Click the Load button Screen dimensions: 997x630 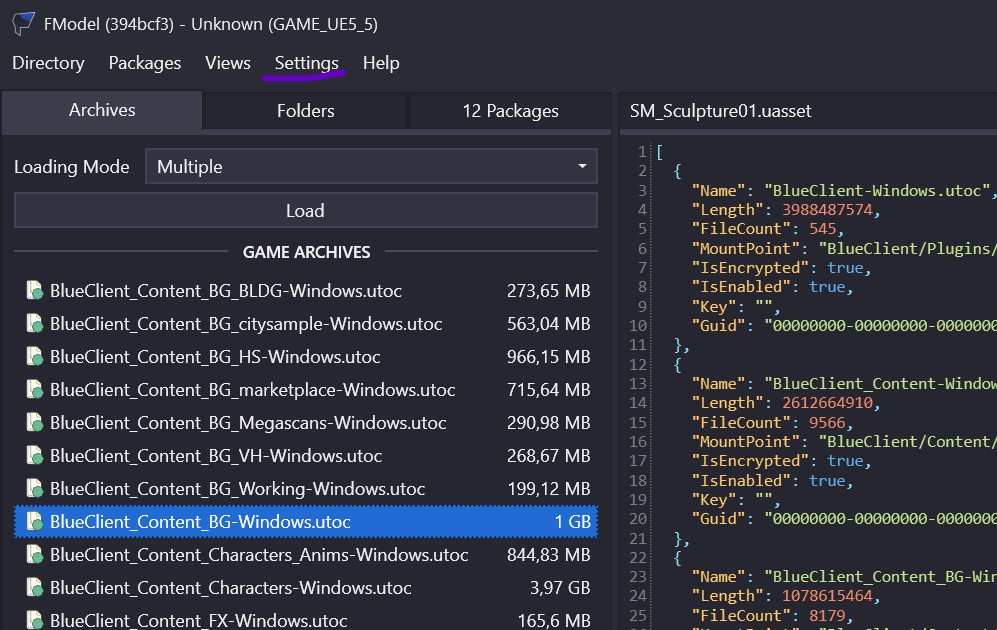(306, 210)
